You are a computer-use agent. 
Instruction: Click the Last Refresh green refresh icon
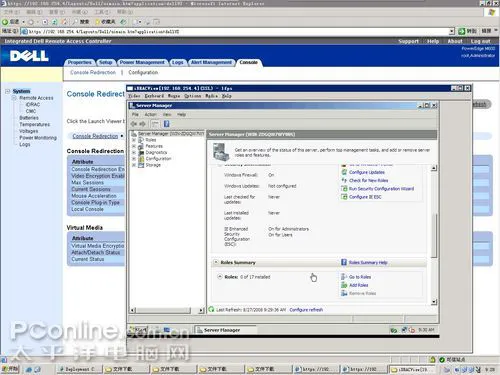211,309
